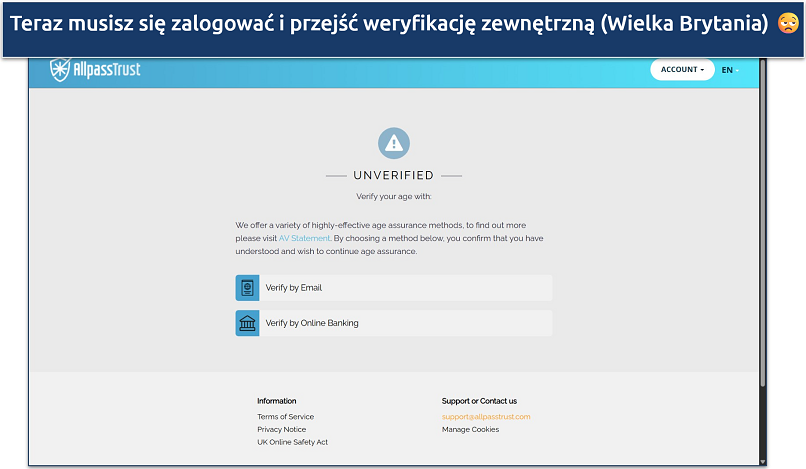Email support@allpasstrust.com via footer link

tap(486, 417)
